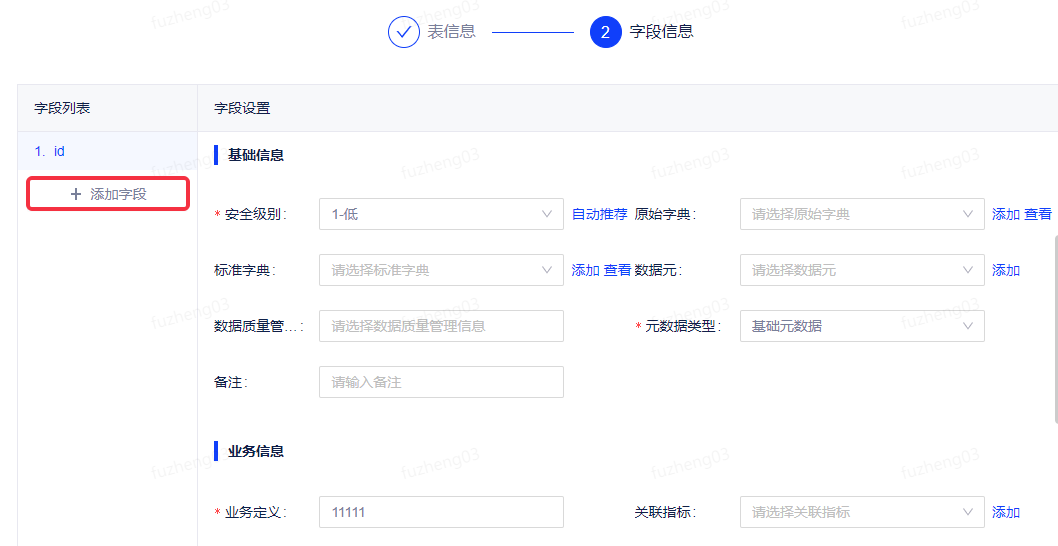Click the 业务信息 section title

(256, 451)
